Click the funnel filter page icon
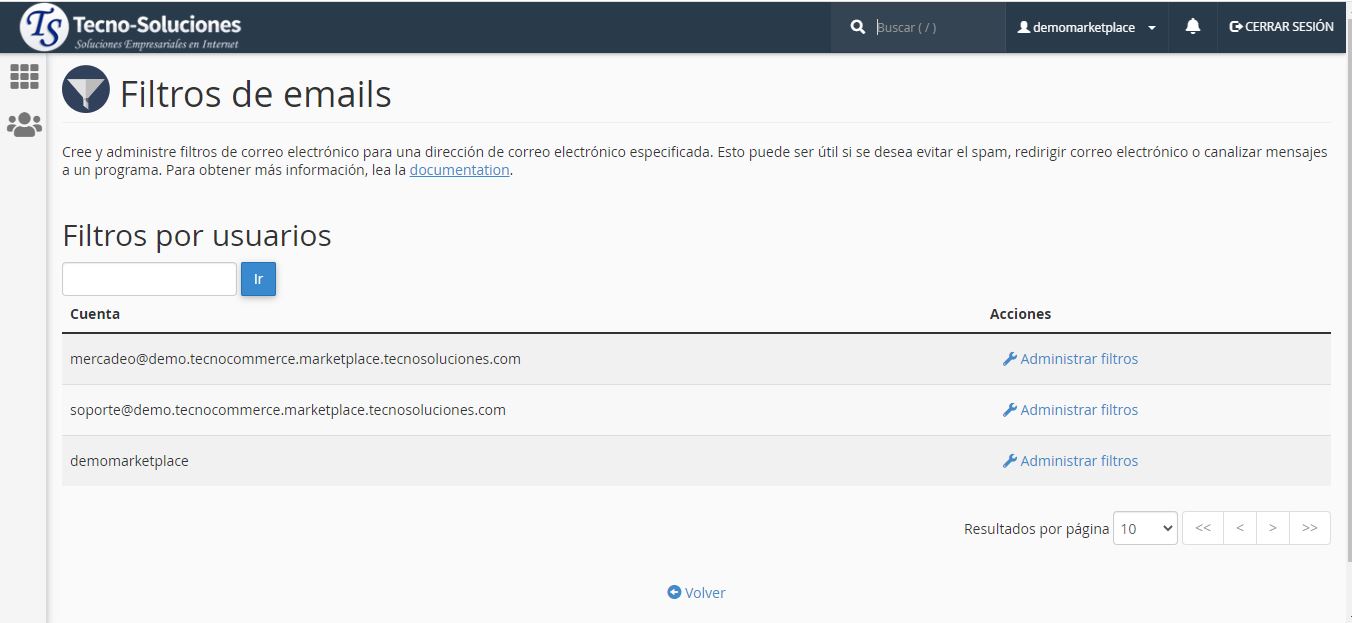The height and width of the screenshot is (623, 1352). [x=86, y=90]
